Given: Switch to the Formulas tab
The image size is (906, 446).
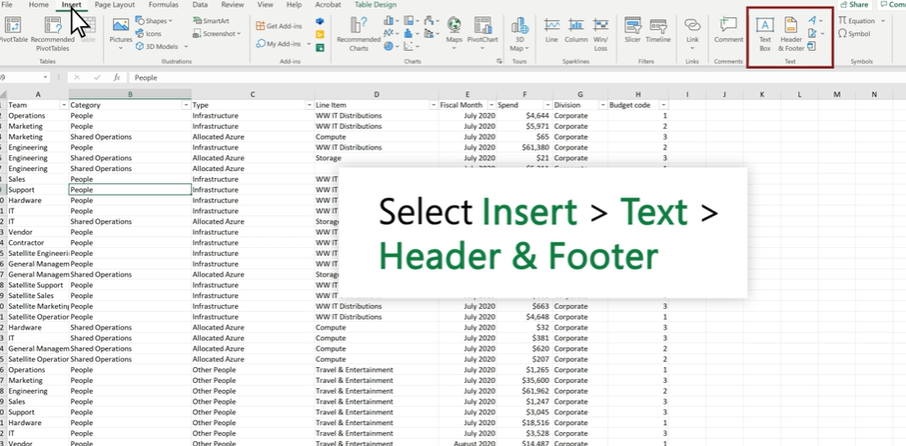Looking at the screenshot, I should click(163, 5).
